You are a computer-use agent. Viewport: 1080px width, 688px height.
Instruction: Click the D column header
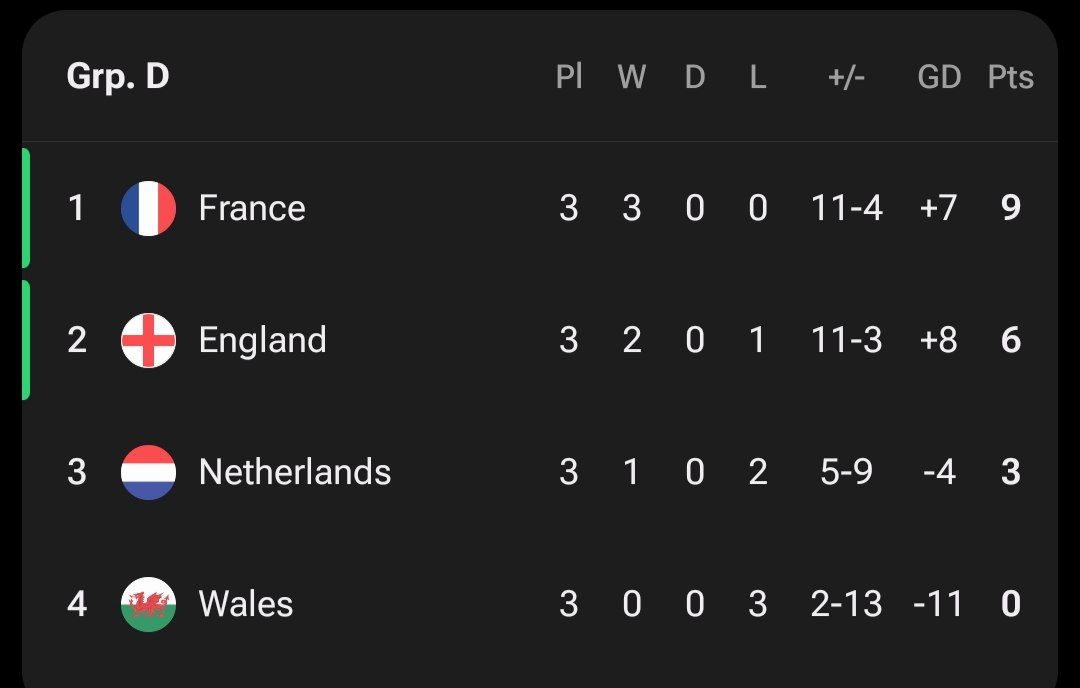[695, 77]
